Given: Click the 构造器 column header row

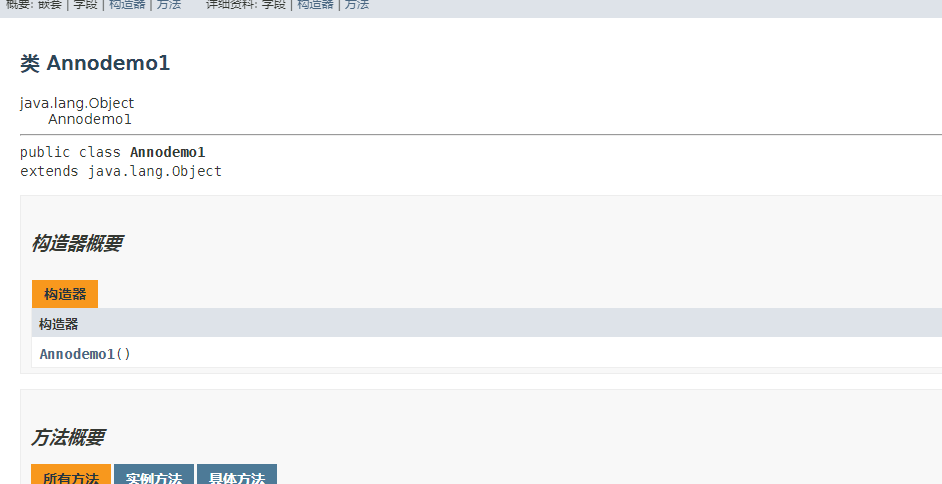Looking at the screenshot, I should point(487,324).
